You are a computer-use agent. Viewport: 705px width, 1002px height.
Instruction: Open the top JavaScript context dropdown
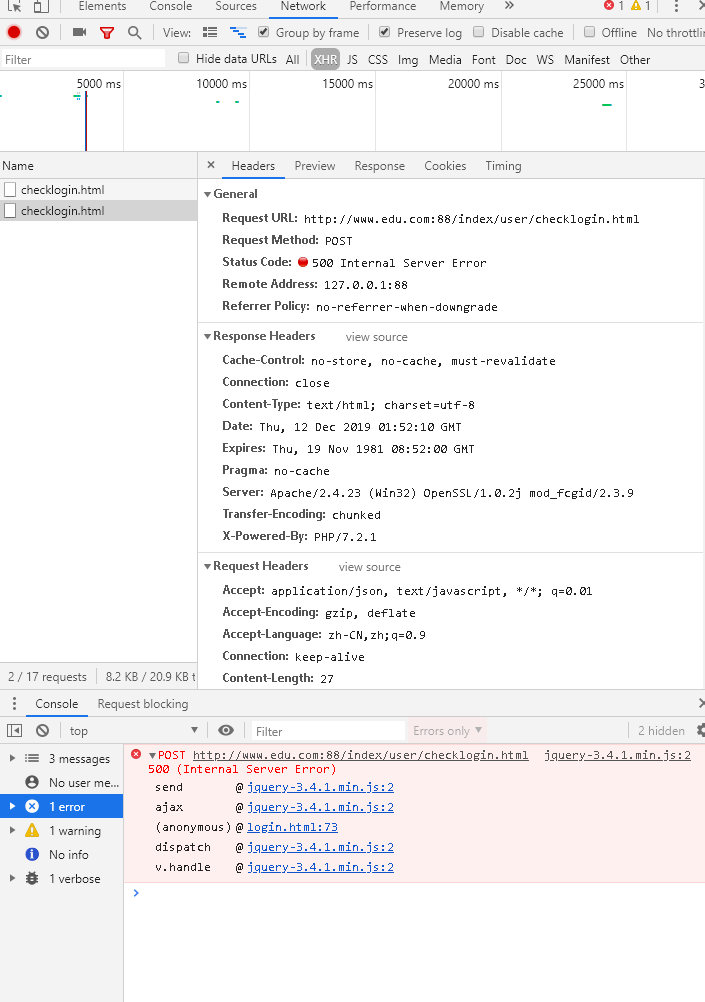point(133,731)
